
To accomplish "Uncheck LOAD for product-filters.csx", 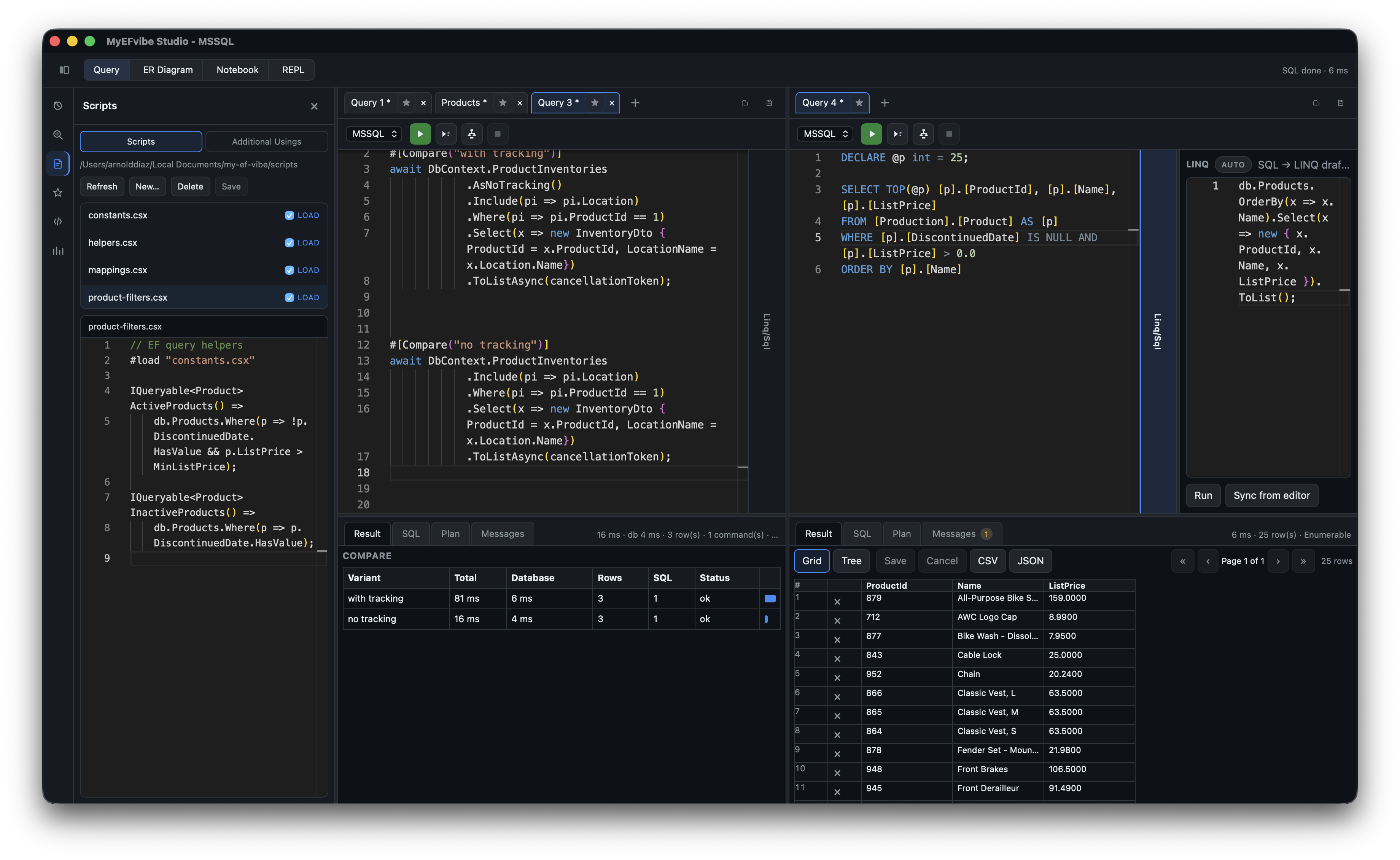I will 289,298.
